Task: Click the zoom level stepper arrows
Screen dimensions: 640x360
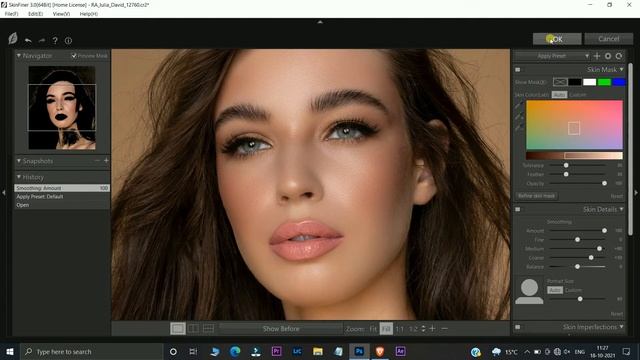Action: point(423,328)
